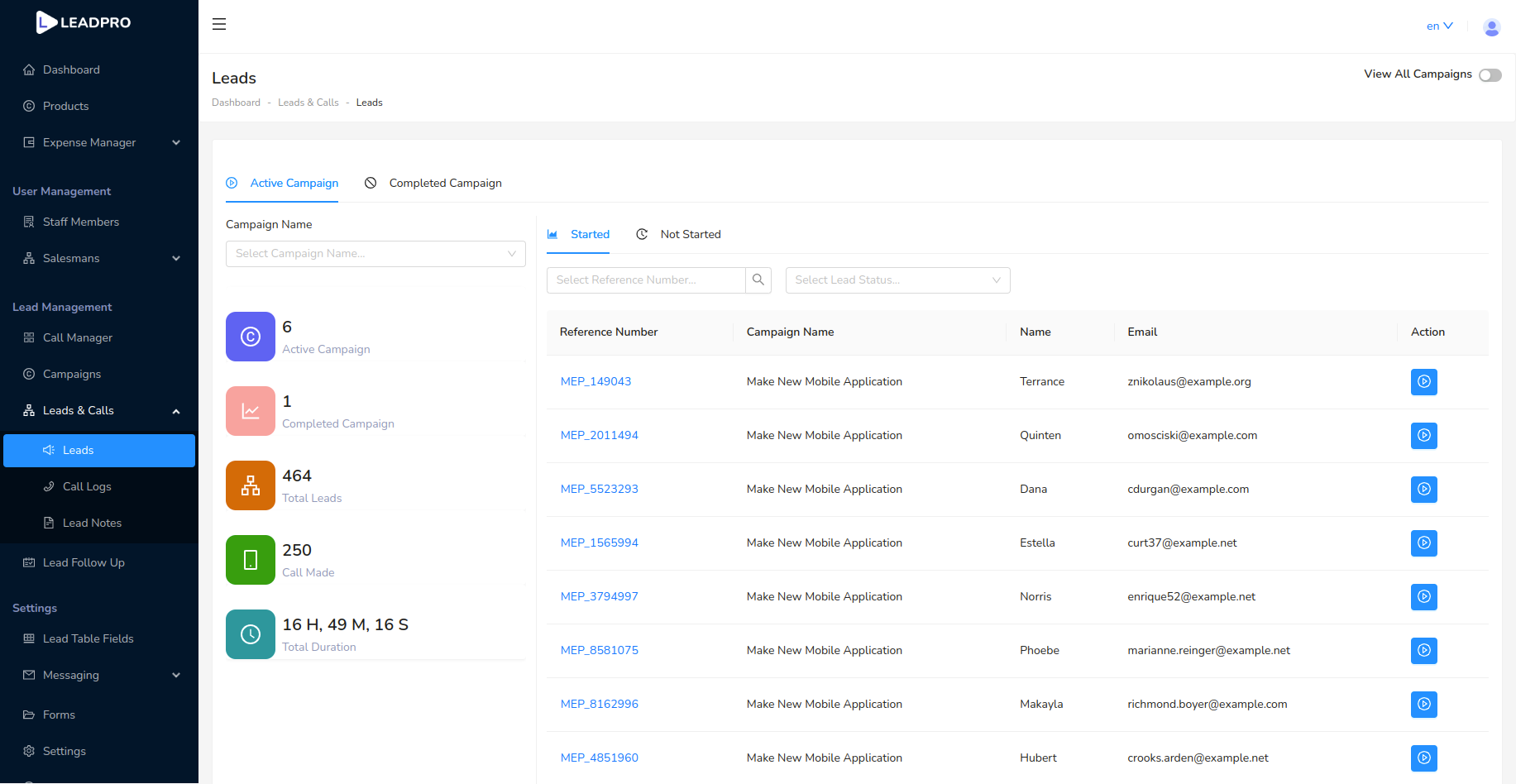Open the Campaign Name dropdown
Image resolution: width=1516 pixels, height=784 pixels.
pyautogui.click(x=375, y=254)
